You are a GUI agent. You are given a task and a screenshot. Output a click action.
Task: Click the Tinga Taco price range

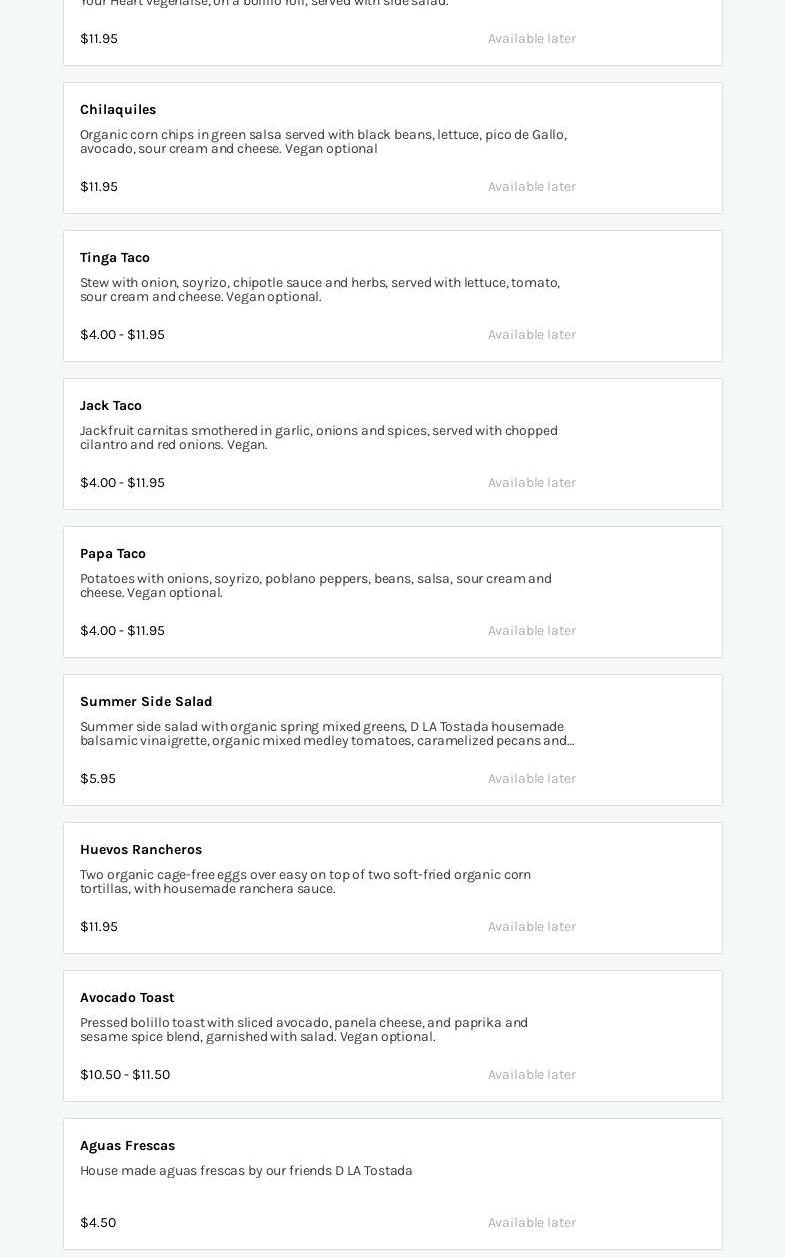pyautogui.click(x=122, y=335)
